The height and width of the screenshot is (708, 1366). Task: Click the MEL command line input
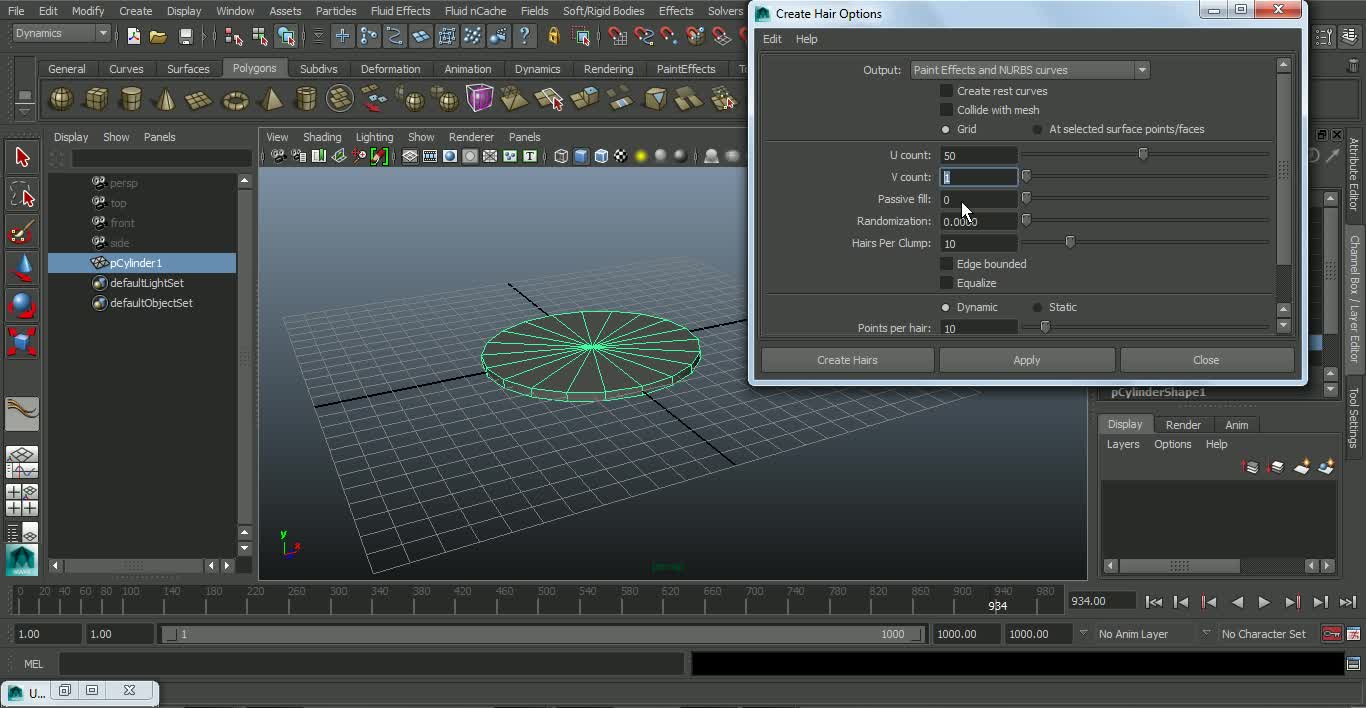(371, 664)
